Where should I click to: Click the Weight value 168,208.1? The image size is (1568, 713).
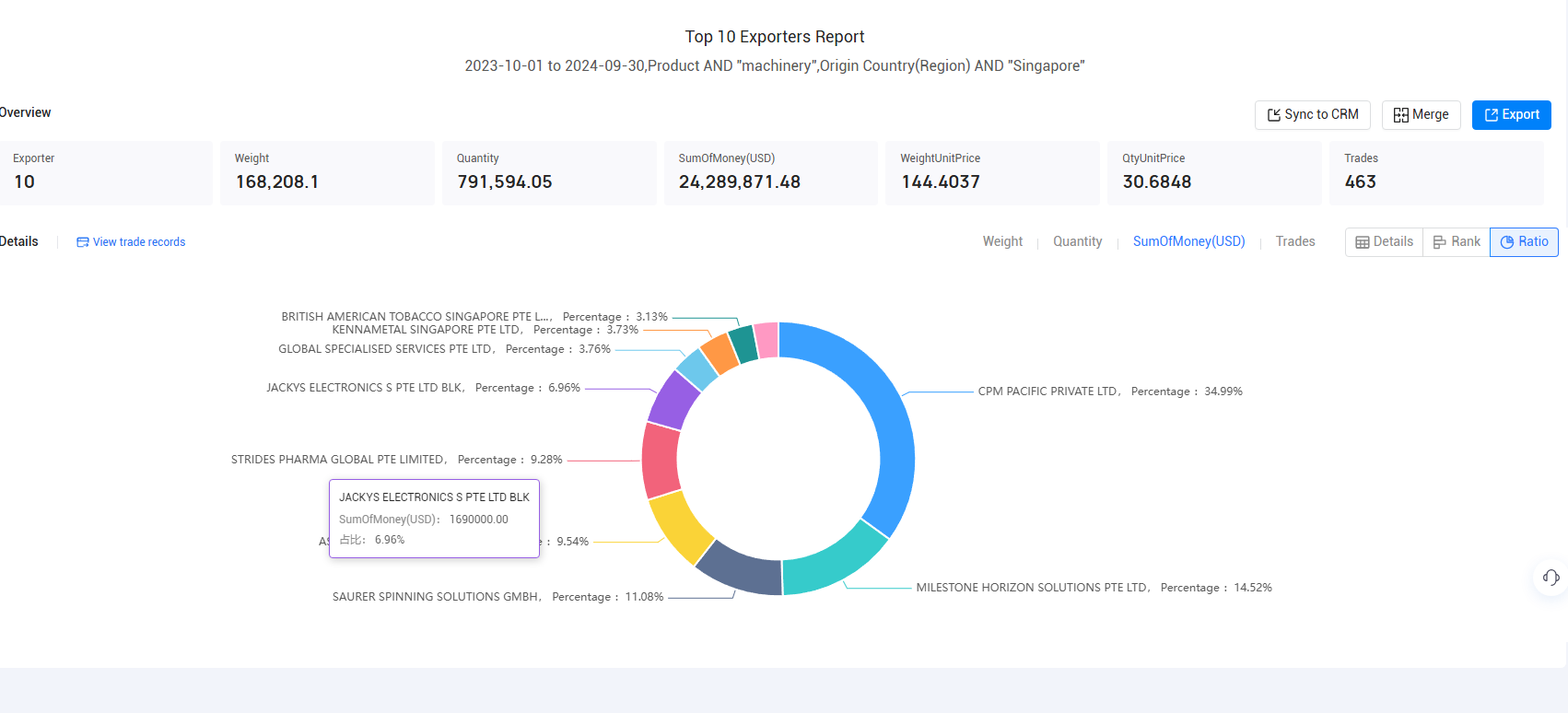tap(277, 182)
